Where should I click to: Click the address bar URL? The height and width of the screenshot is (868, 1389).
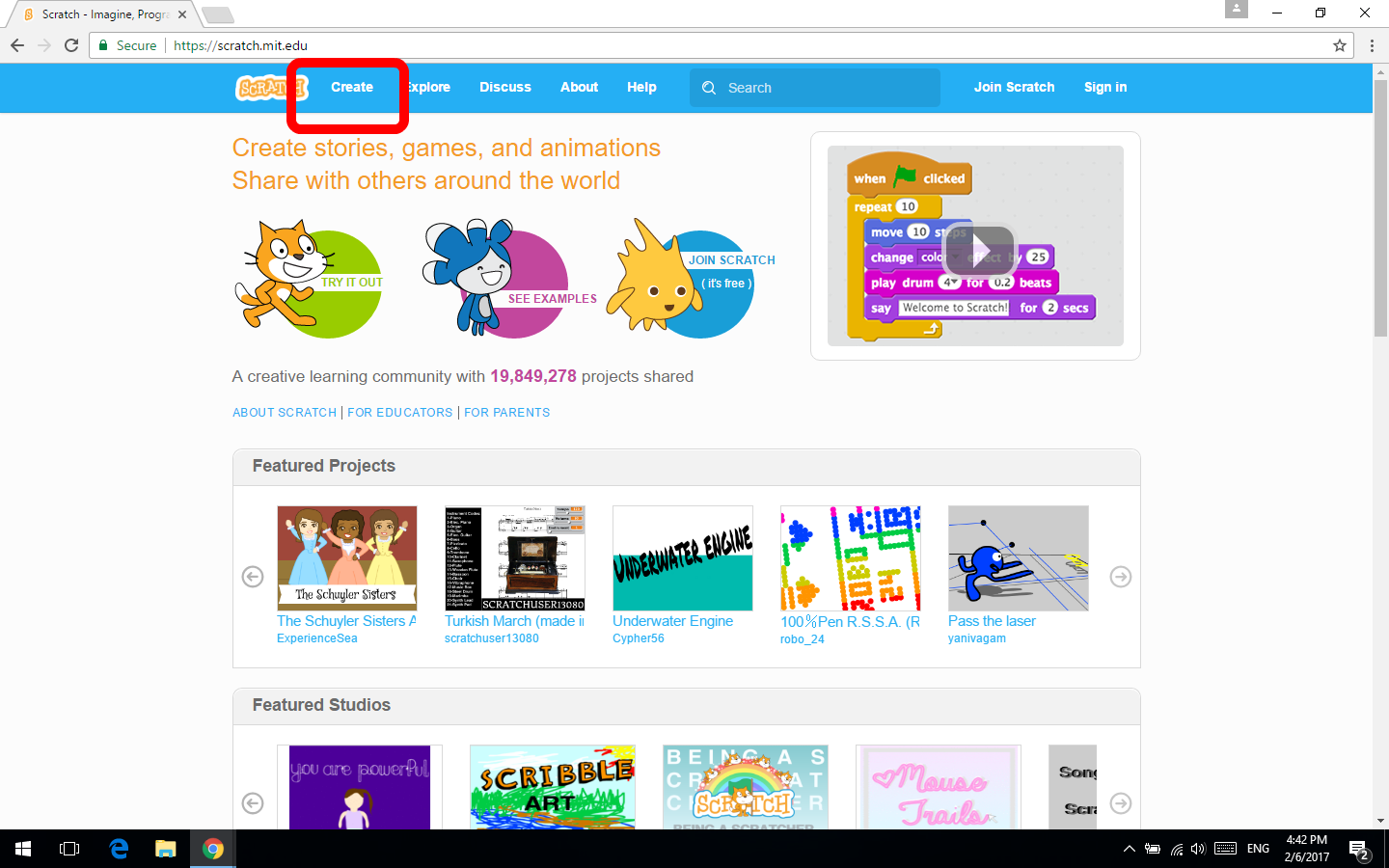(241, 45)
